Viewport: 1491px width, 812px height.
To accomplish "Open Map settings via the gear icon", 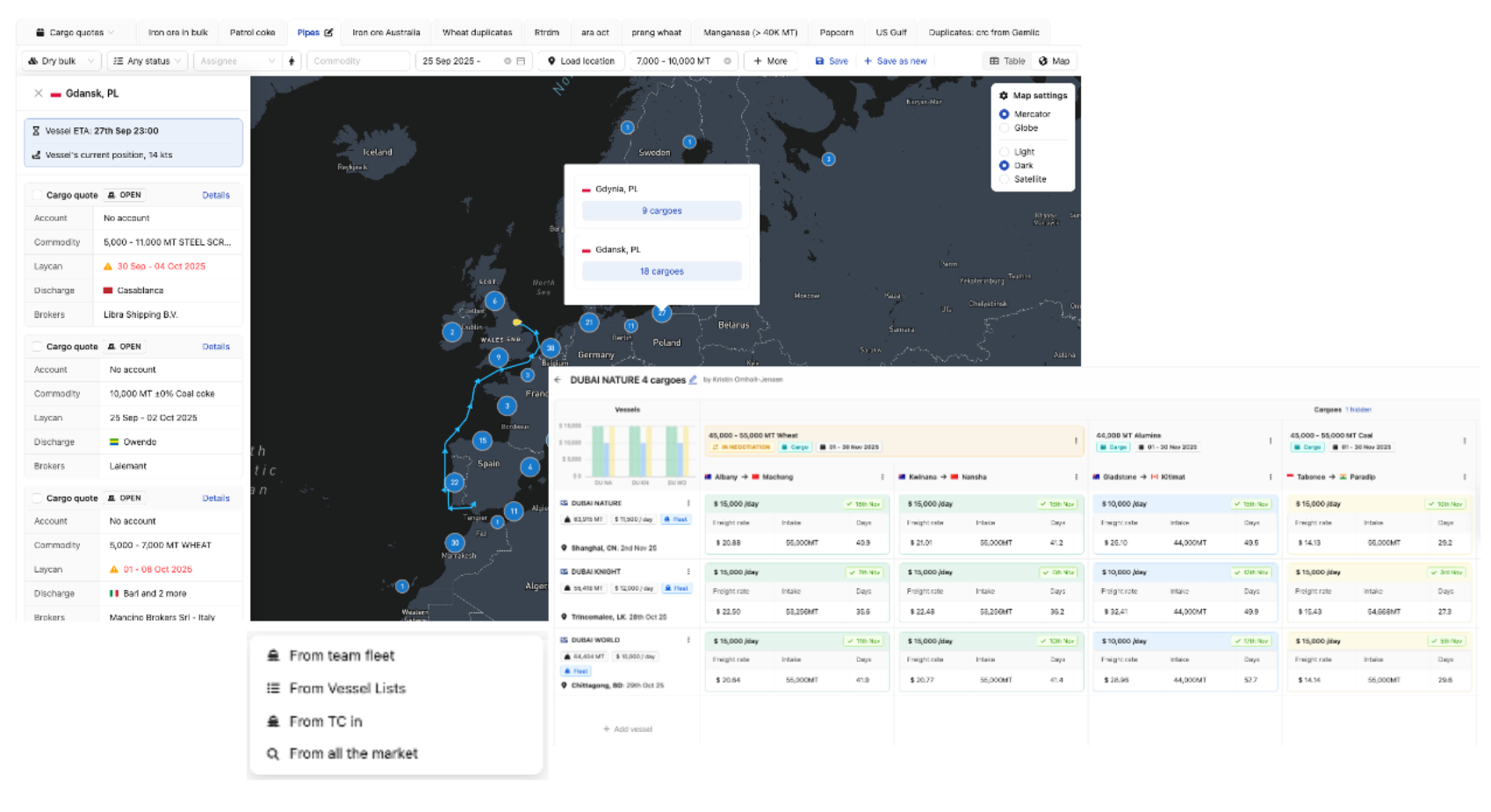I will [x=1004, y=96].
